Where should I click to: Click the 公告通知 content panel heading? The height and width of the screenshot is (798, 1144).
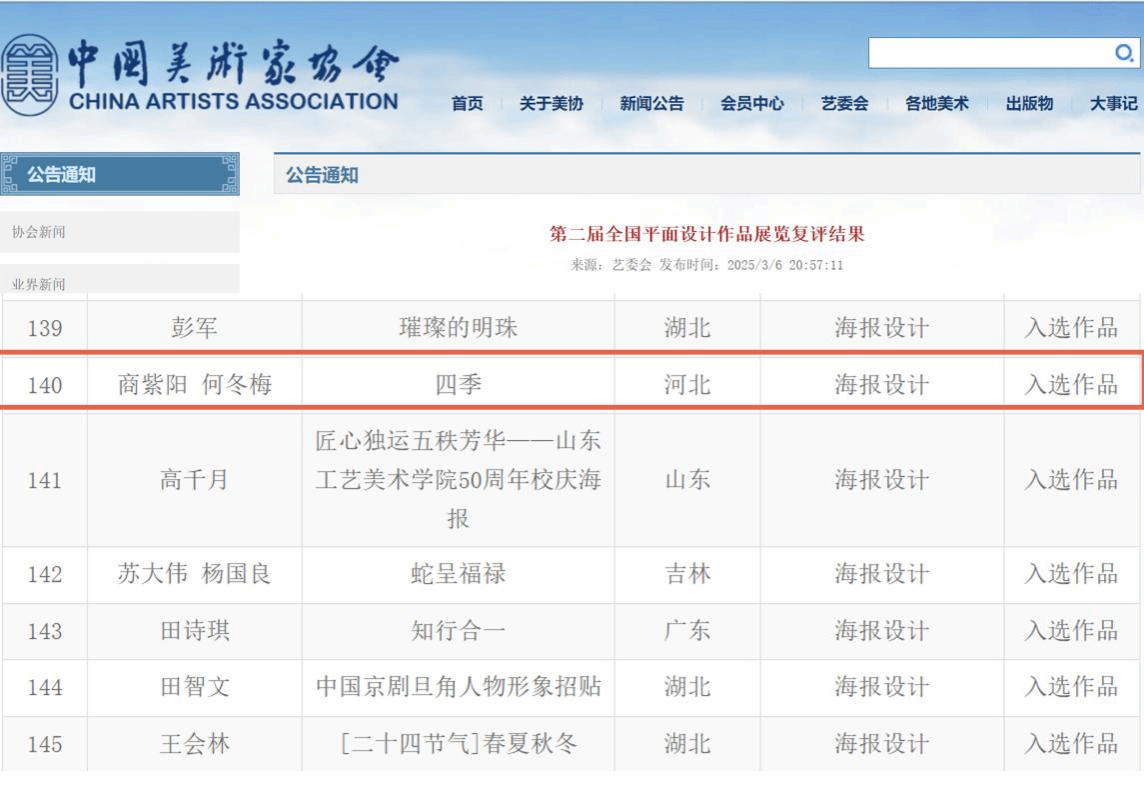coord(322,175)
